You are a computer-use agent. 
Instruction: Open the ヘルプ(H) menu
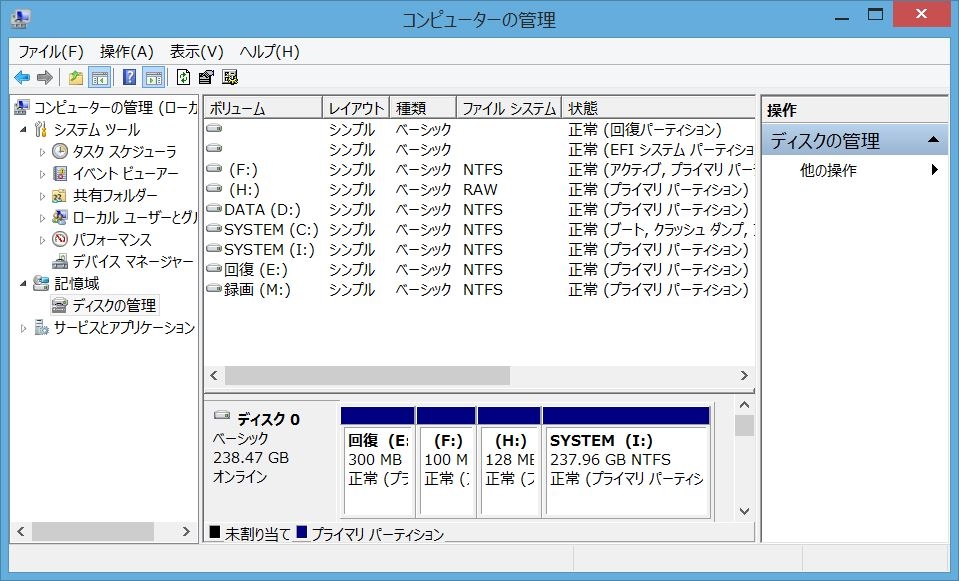coord(269,52)
